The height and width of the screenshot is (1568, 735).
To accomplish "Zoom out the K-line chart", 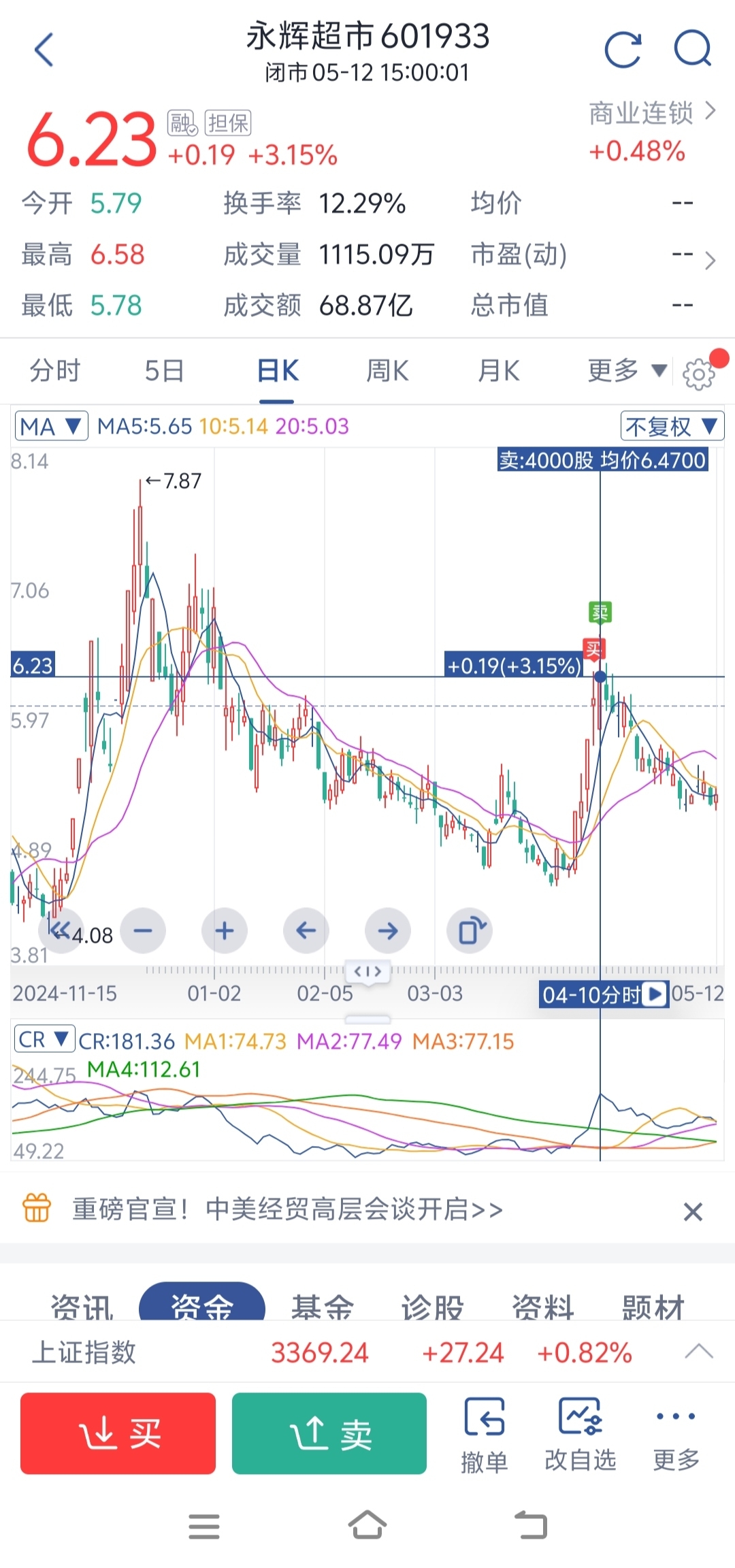I will click(x=143, y=930).
